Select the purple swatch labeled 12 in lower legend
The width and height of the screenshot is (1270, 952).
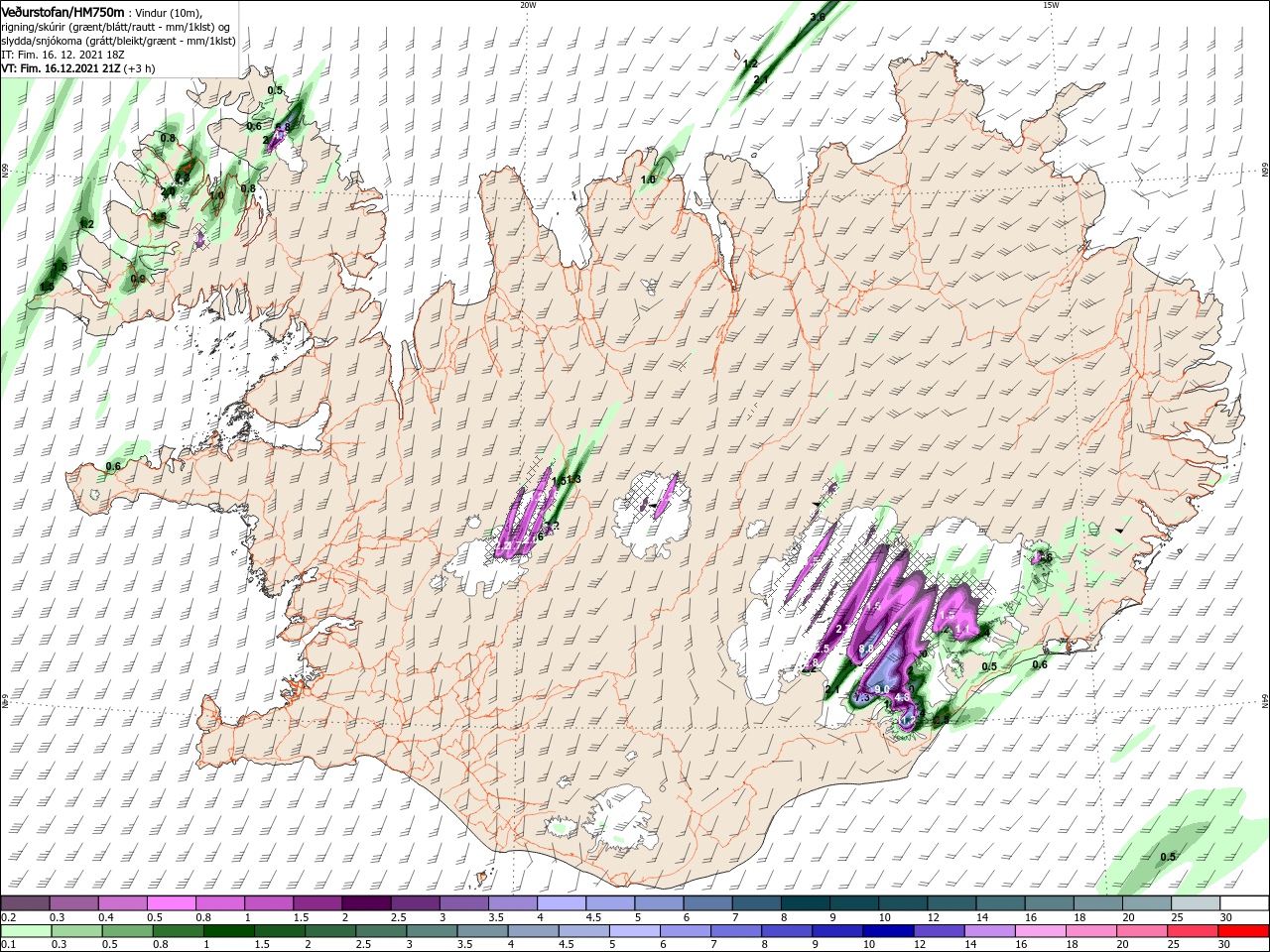tap(939, 931)
